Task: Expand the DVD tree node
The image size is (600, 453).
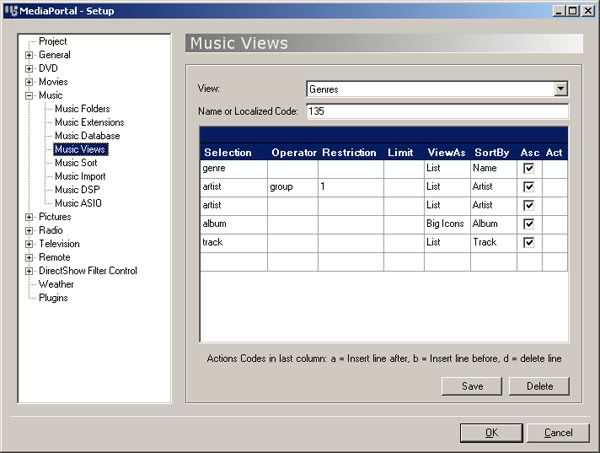Action: 29,69
